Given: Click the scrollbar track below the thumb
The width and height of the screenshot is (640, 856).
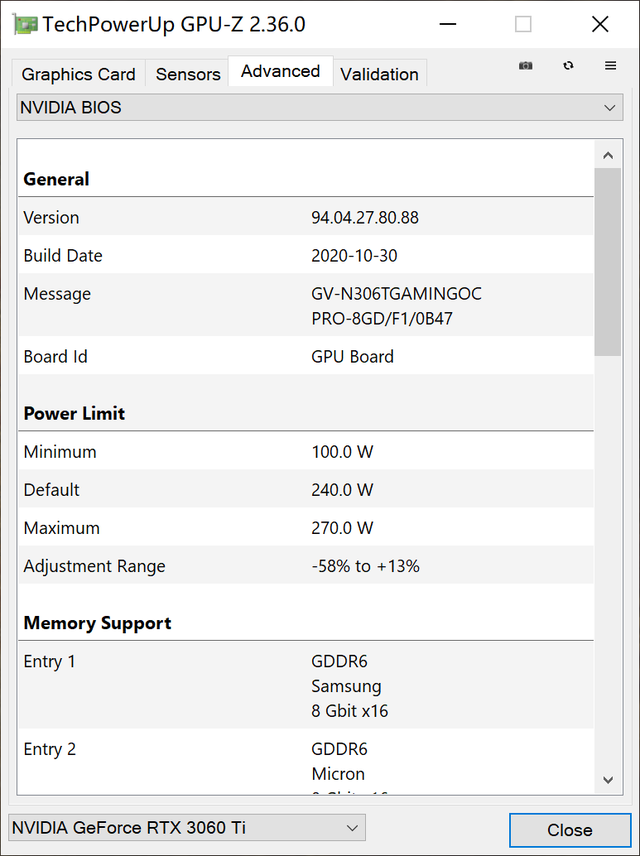Looking at the screenshot, I should (608, 561).
